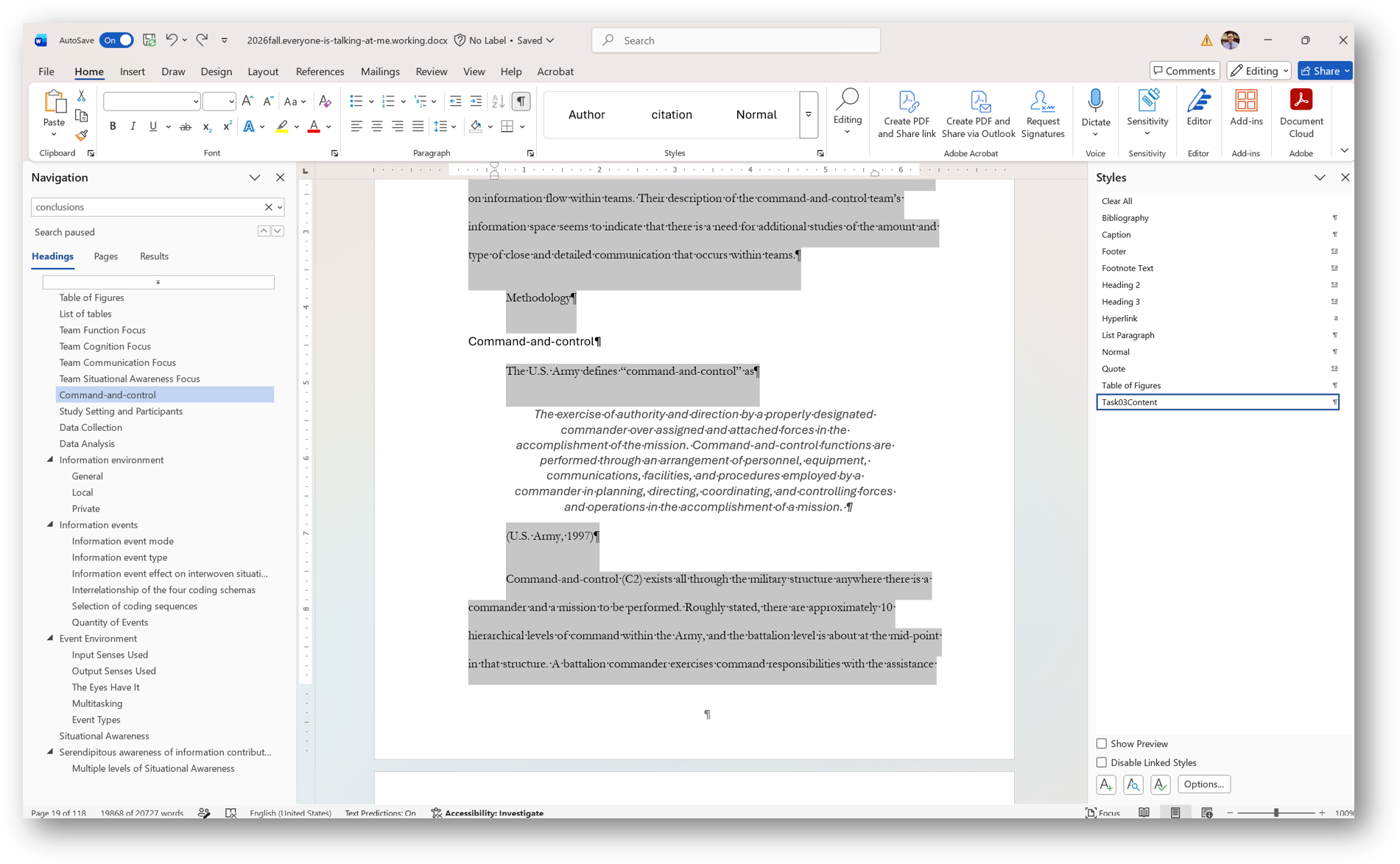The height and width of the screenshot is (864, 1400).
Task: Open Document Cloud in the Adobe group
Action: pos(1301,114)
